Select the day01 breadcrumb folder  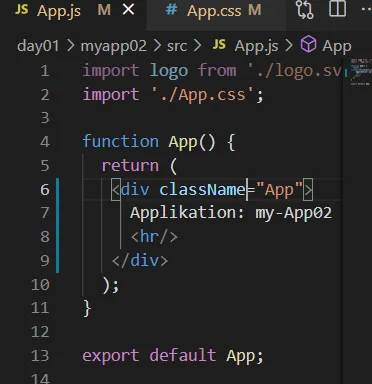click(x=38, y=46)
